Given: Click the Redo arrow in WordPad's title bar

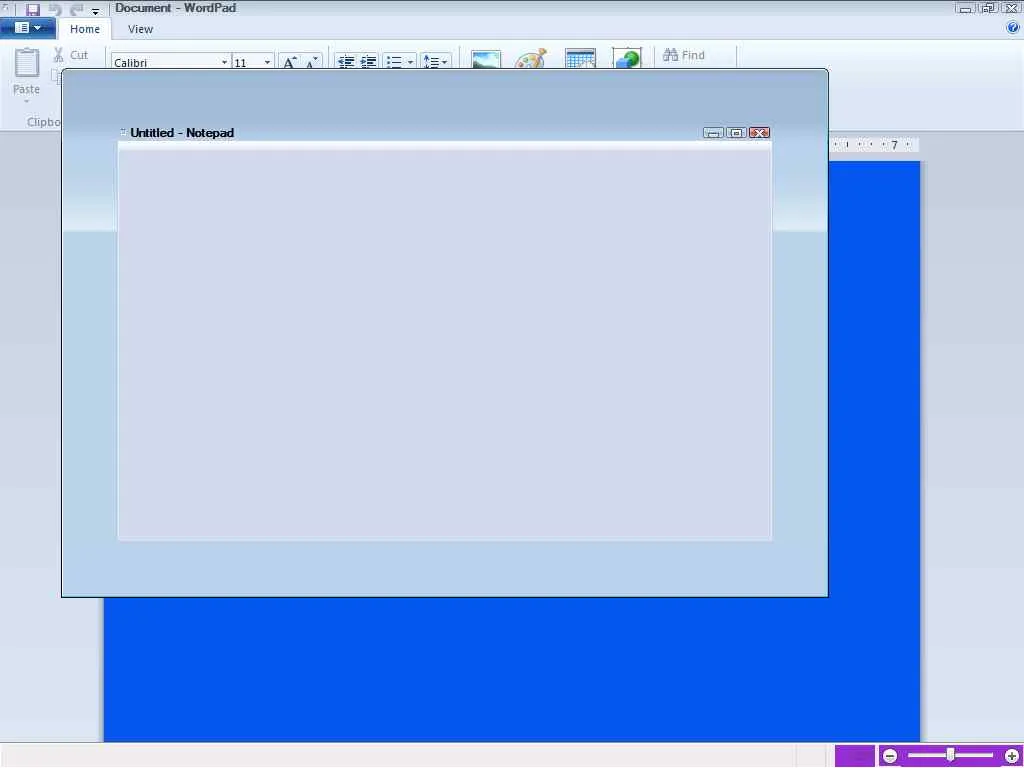Looking at the screenshot, I should point(76,9).
